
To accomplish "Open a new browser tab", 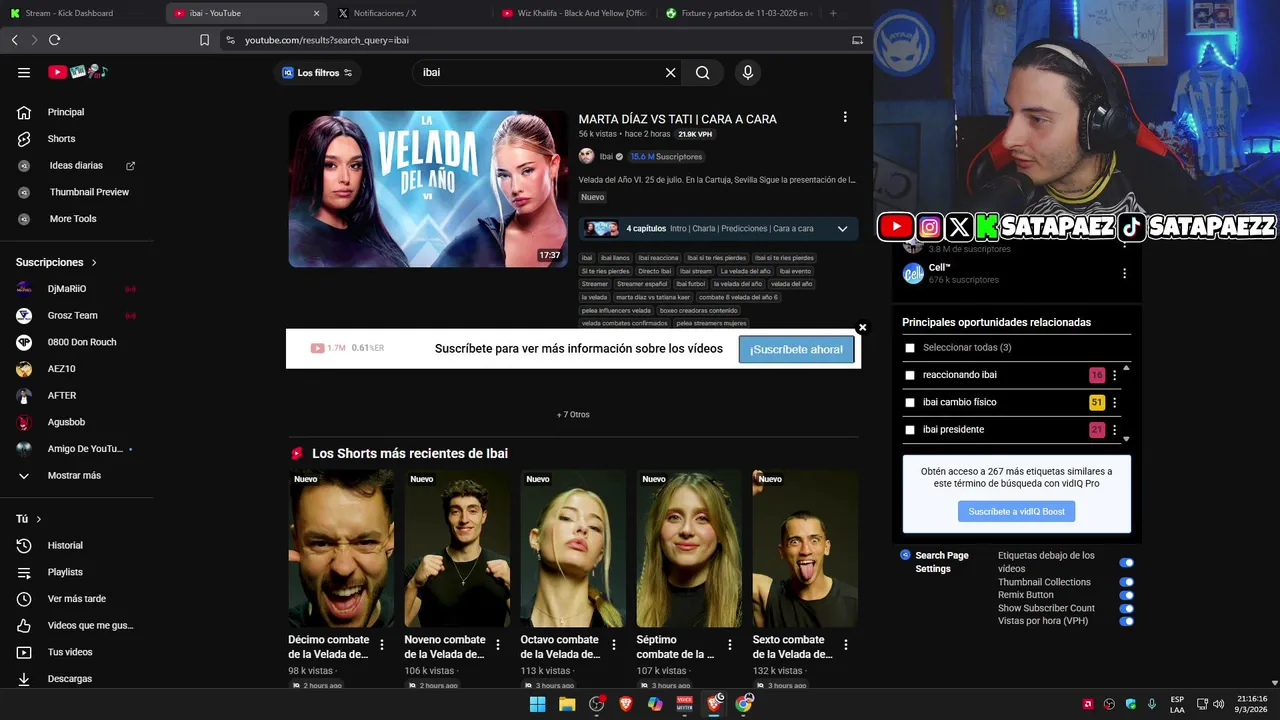I will pyautogui.click(x=833, y=13).
